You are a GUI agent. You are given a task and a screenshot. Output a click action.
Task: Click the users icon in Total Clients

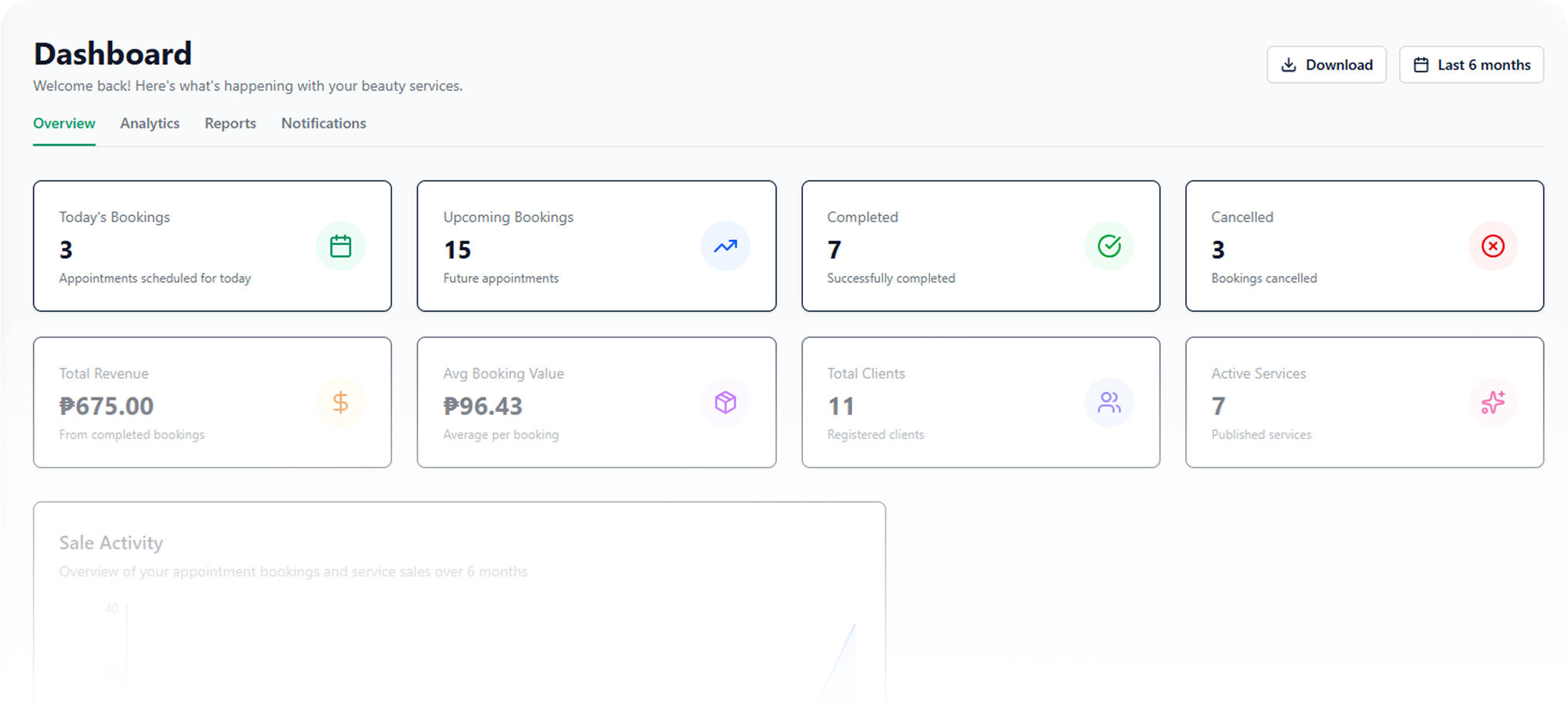[x=1109, y=402]
